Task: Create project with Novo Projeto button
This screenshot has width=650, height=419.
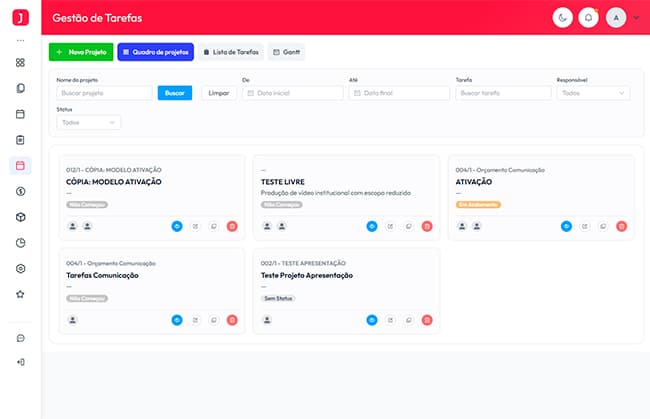Action: (81, 52)
